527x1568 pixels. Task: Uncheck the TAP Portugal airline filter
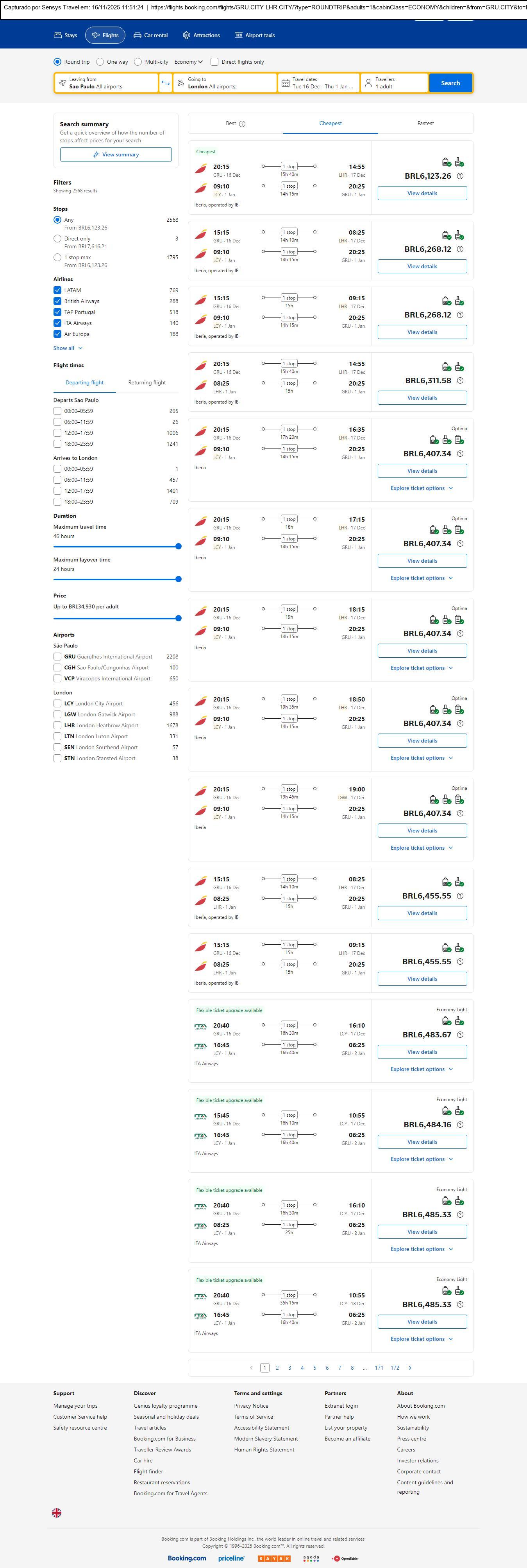point(57,312)
